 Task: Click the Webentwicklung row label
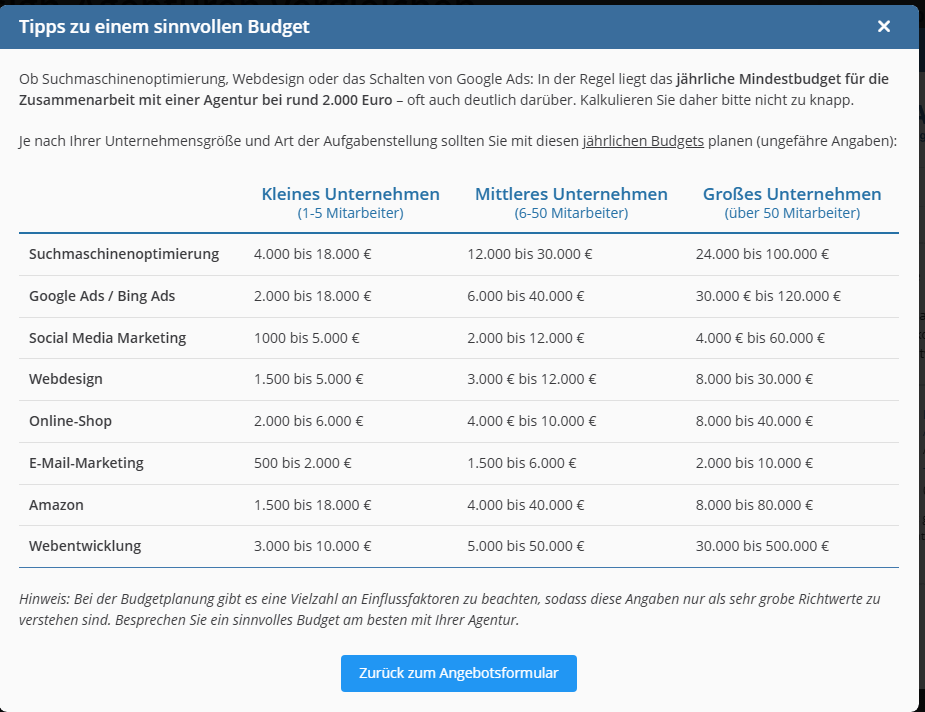pos(85,546)
